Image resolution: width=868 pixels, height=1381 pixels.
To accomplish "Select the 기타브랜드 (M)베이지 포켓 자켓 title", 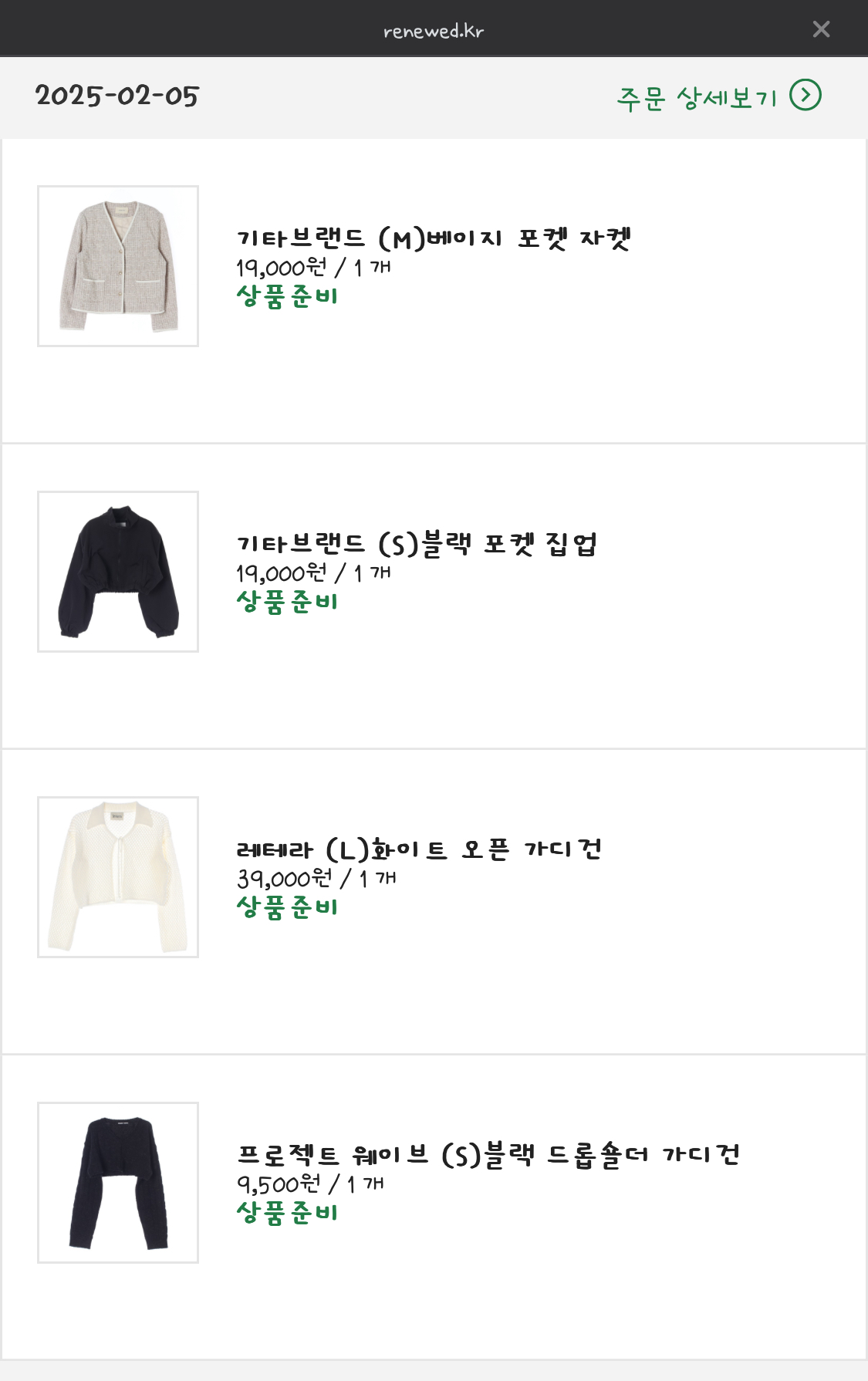I will [434, 238].
